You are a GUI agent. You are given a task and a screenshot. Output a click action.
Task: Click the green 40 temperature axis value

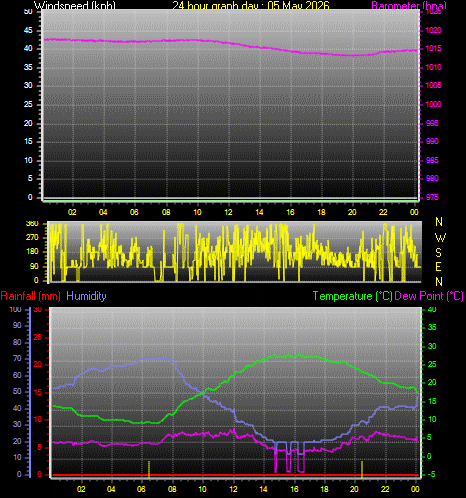coord(432,309)
